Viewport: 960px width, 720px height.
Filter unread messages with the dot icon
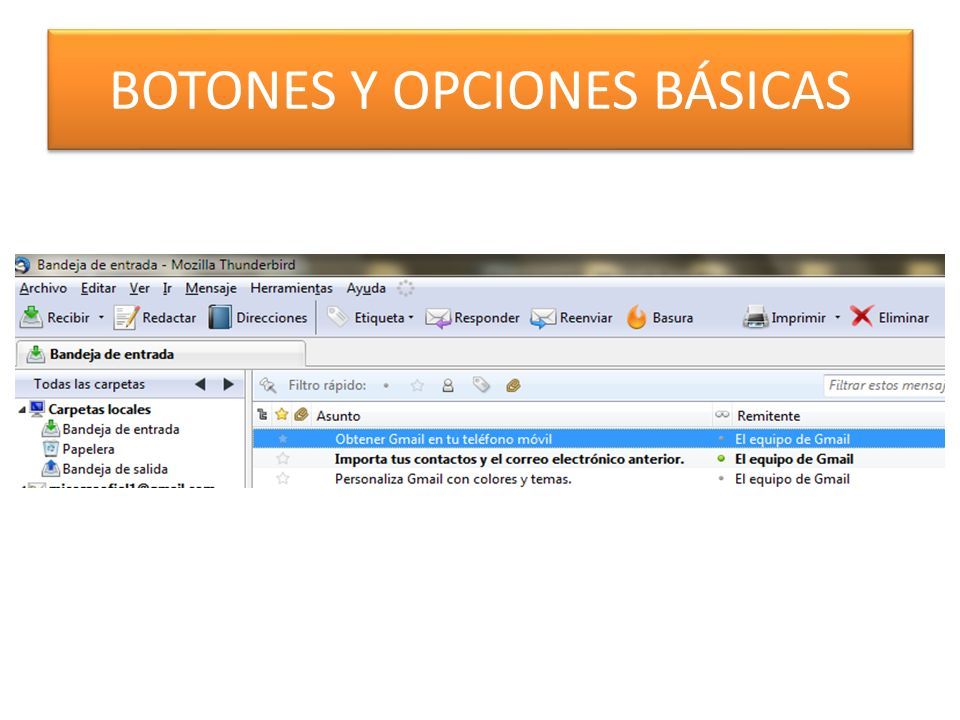pyautogui.click(x=386, y=385)
